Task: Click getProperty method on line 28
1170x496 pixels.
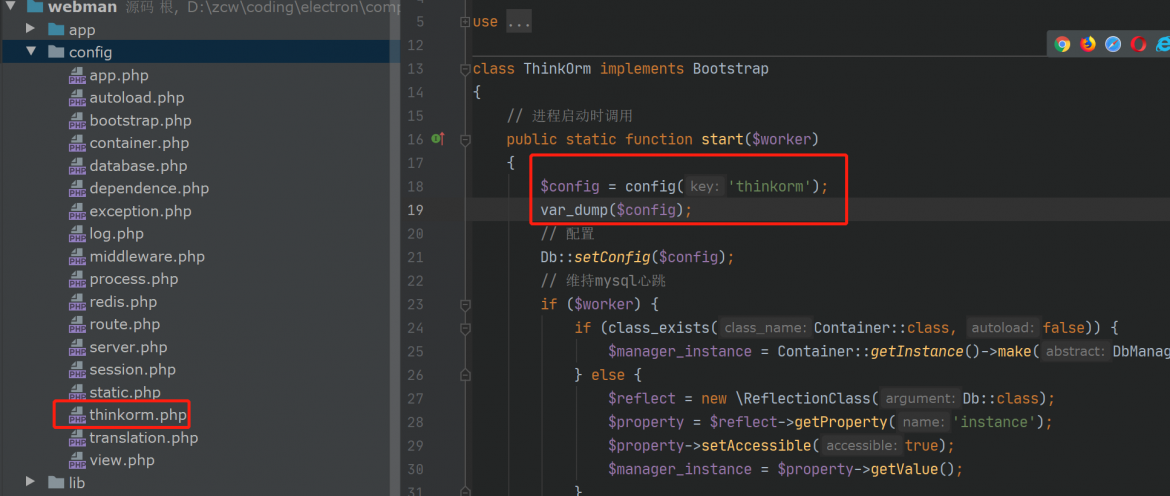Action: (x=841, y=422)
